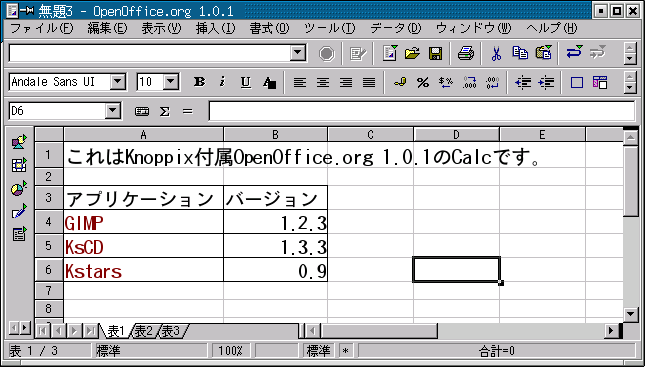645x367 pixels.
Task: Insert chart from side toolbar
Action: (19, 188)
